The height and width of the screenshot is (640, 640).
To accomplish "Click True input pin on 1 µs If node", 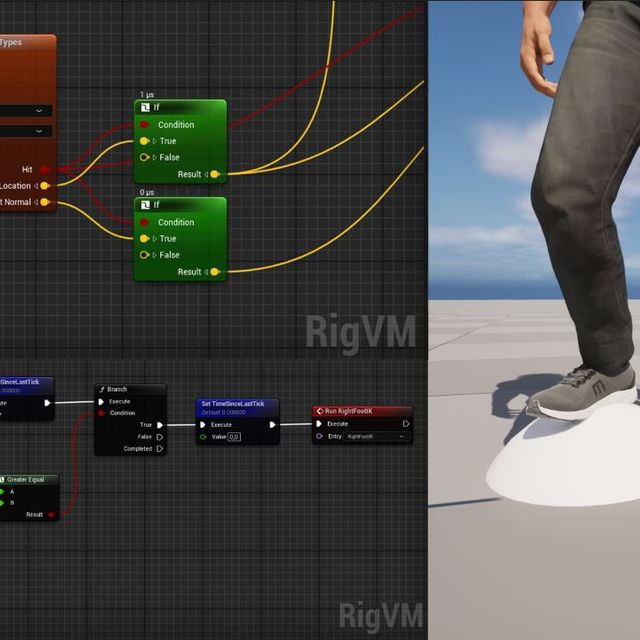I will tap(144, 141).
